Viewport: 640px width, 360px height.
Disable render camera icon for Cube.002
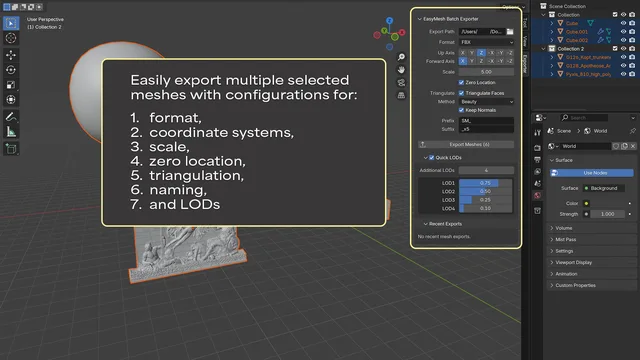click(x=632, y=40)
